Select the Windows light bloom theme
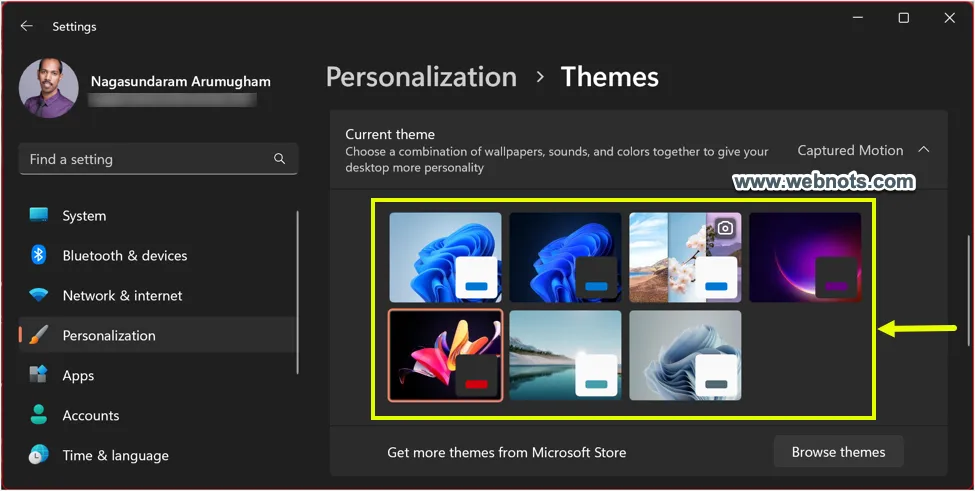The image size is (975, 491). tap(445, 257)
